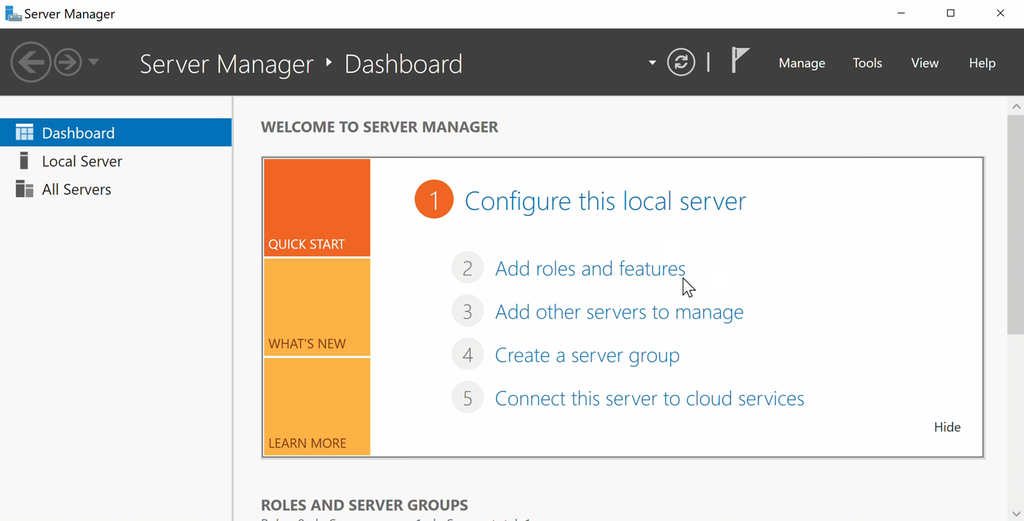The width and height of the screenshot is (1024, 521).
Task: Open the View menu
Action: point(924,63)
